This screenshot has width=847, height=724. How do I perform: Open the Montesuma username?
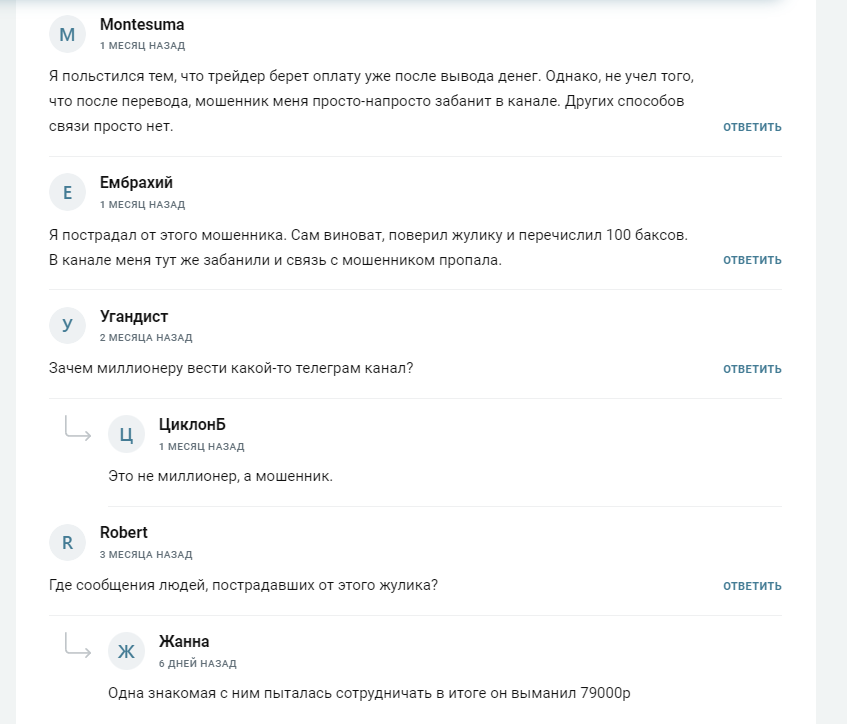point(142,25)
